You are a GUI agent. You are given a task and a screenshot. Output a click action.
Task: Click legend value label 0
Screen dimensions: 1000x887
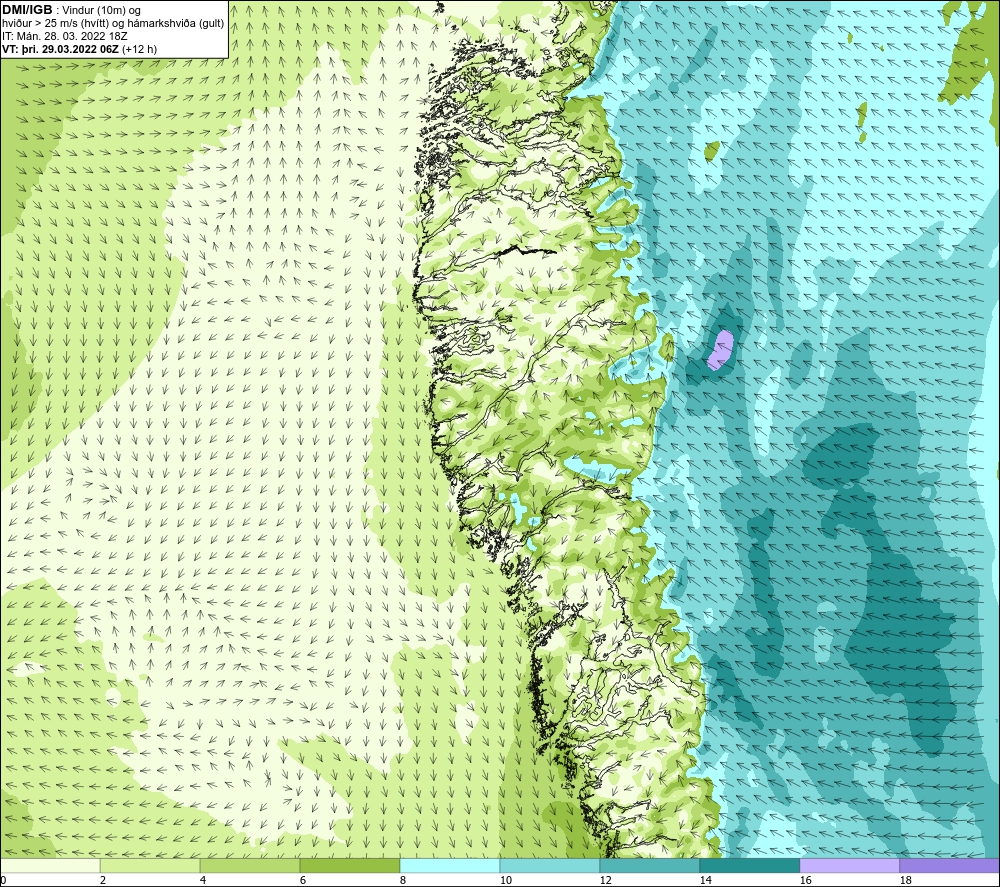[4, 881]
